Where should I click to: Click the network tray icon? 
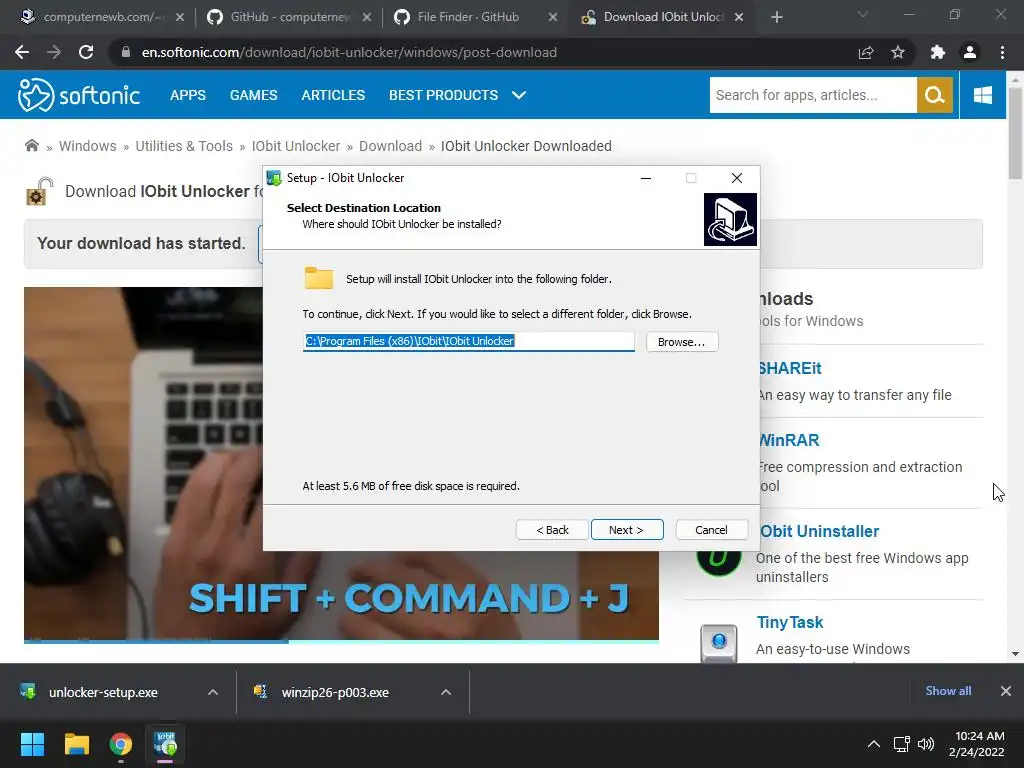901,744
